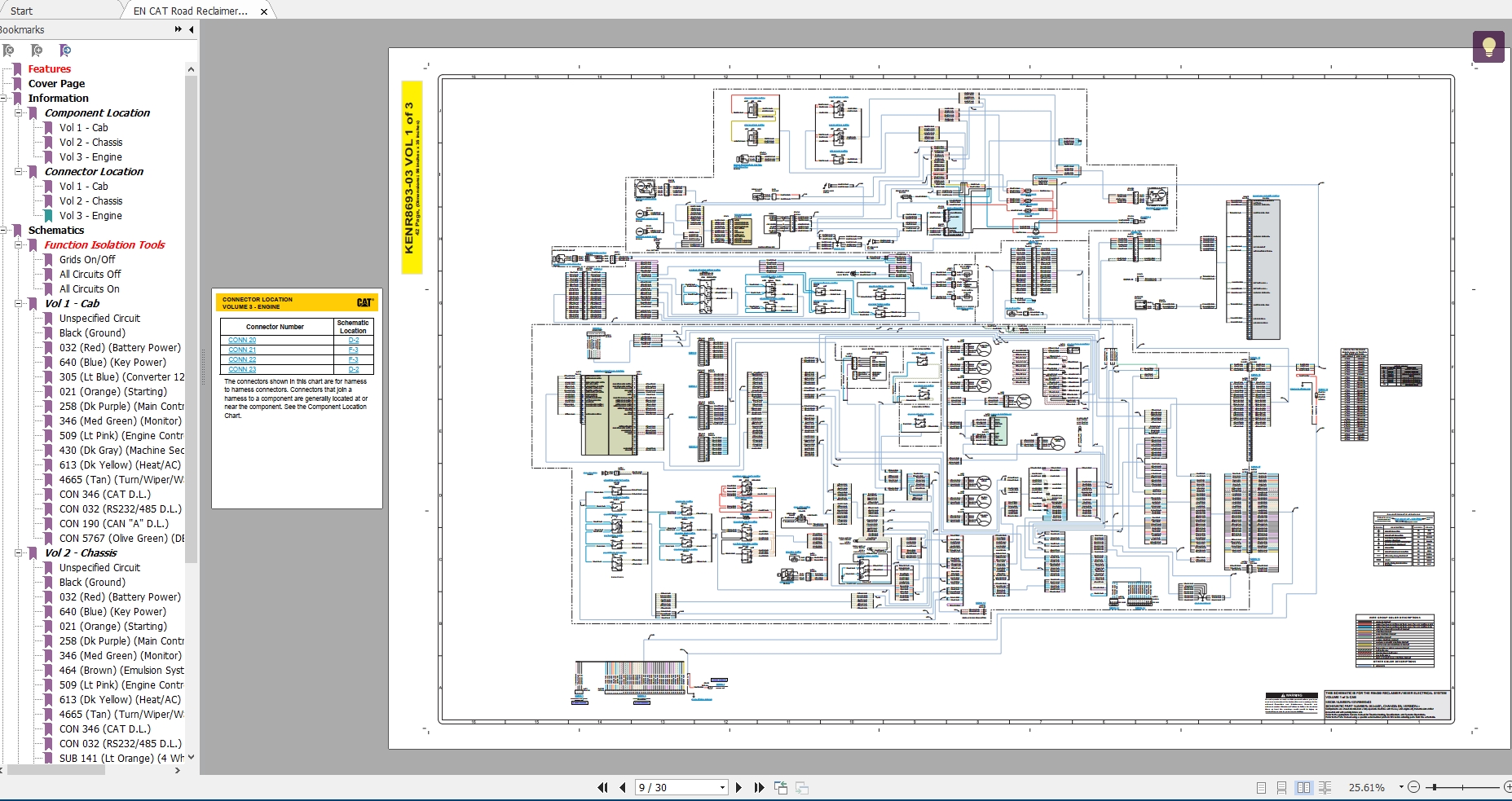The height and width of the screenshot is (801, 1512).
Task: Click the lightbulb hint icon
Action: point(1488,47)
